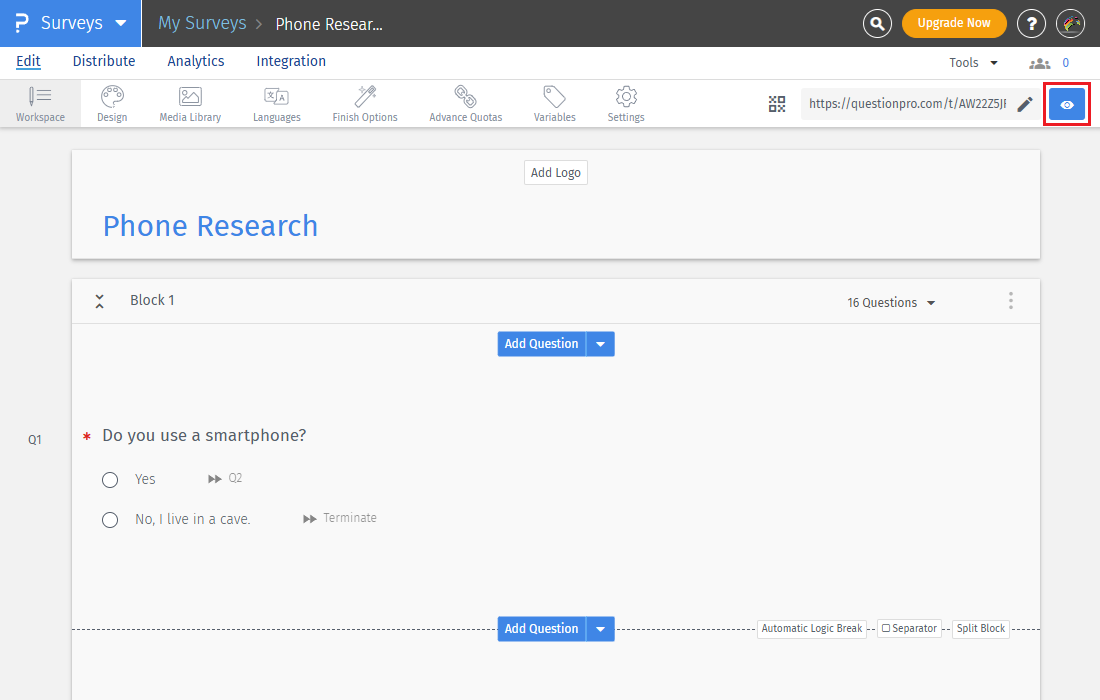Edit the survey URL with the pencil icon
This screenshot has height=700, width=1100.
(x=1025, y=105)
